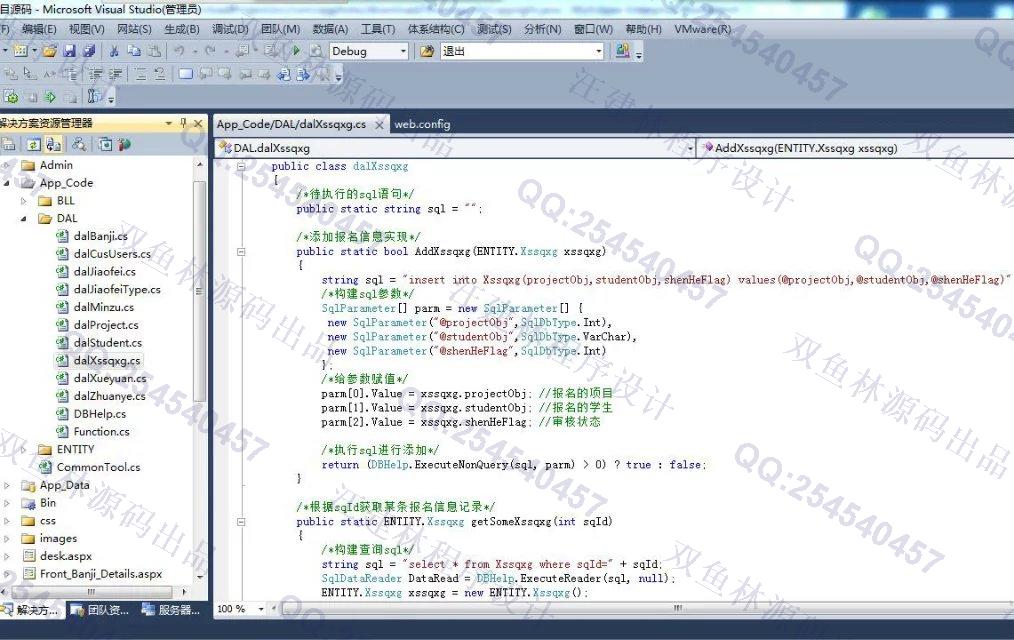The height and width of the screenshot is (640, 1014).
Task: Click the Uncomment selected lines icon
Action: tap(160, 74)
